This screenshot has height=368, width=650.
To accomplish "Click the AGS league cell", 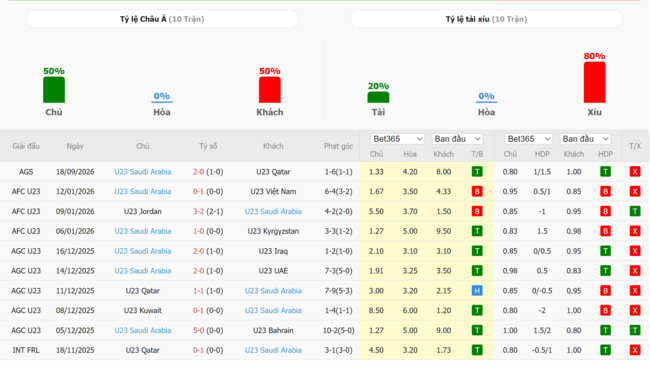I will pos(26,172).
